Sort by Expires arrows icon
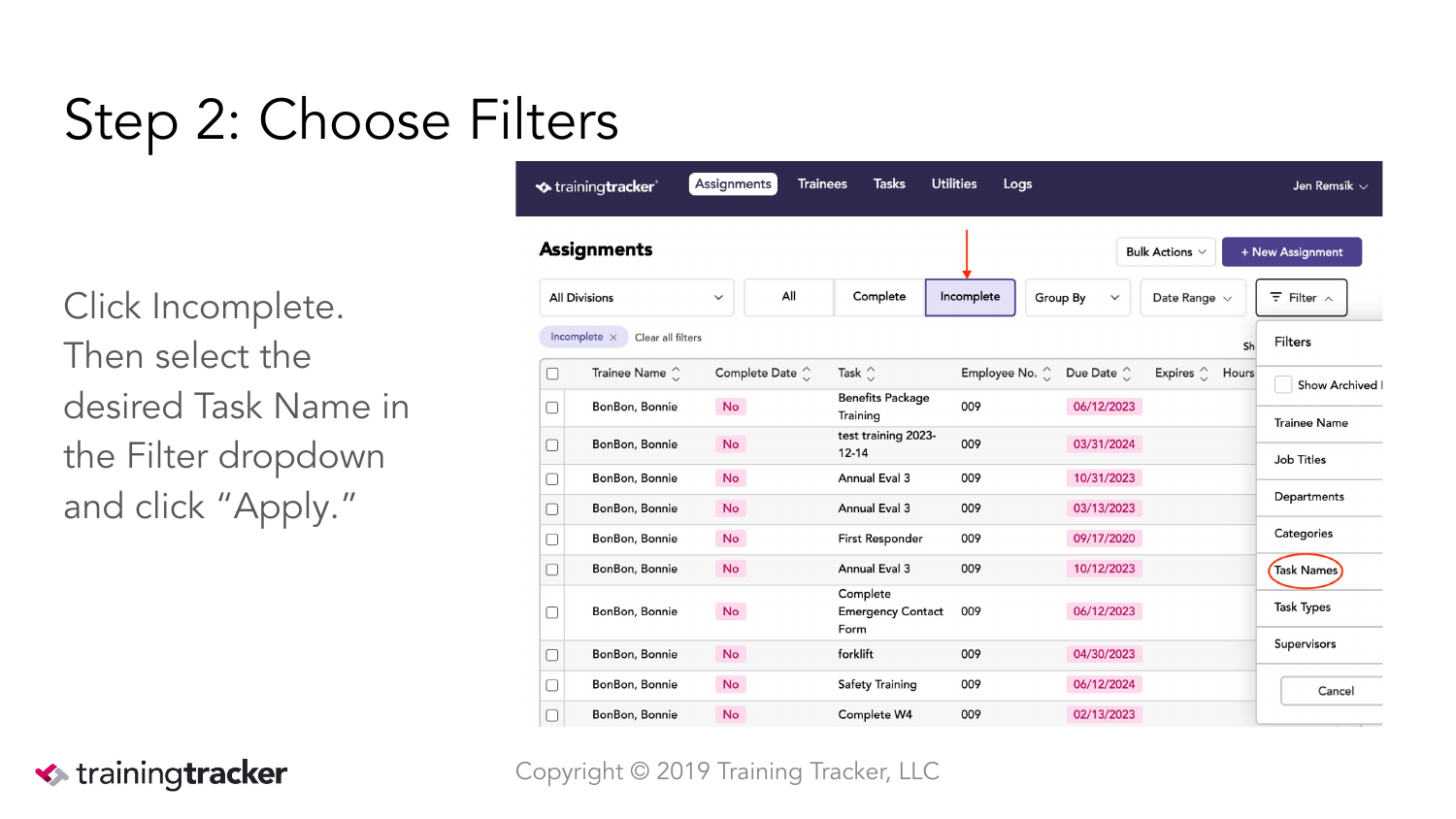This screenshot has height=819, width=1456. (1205, 374)
